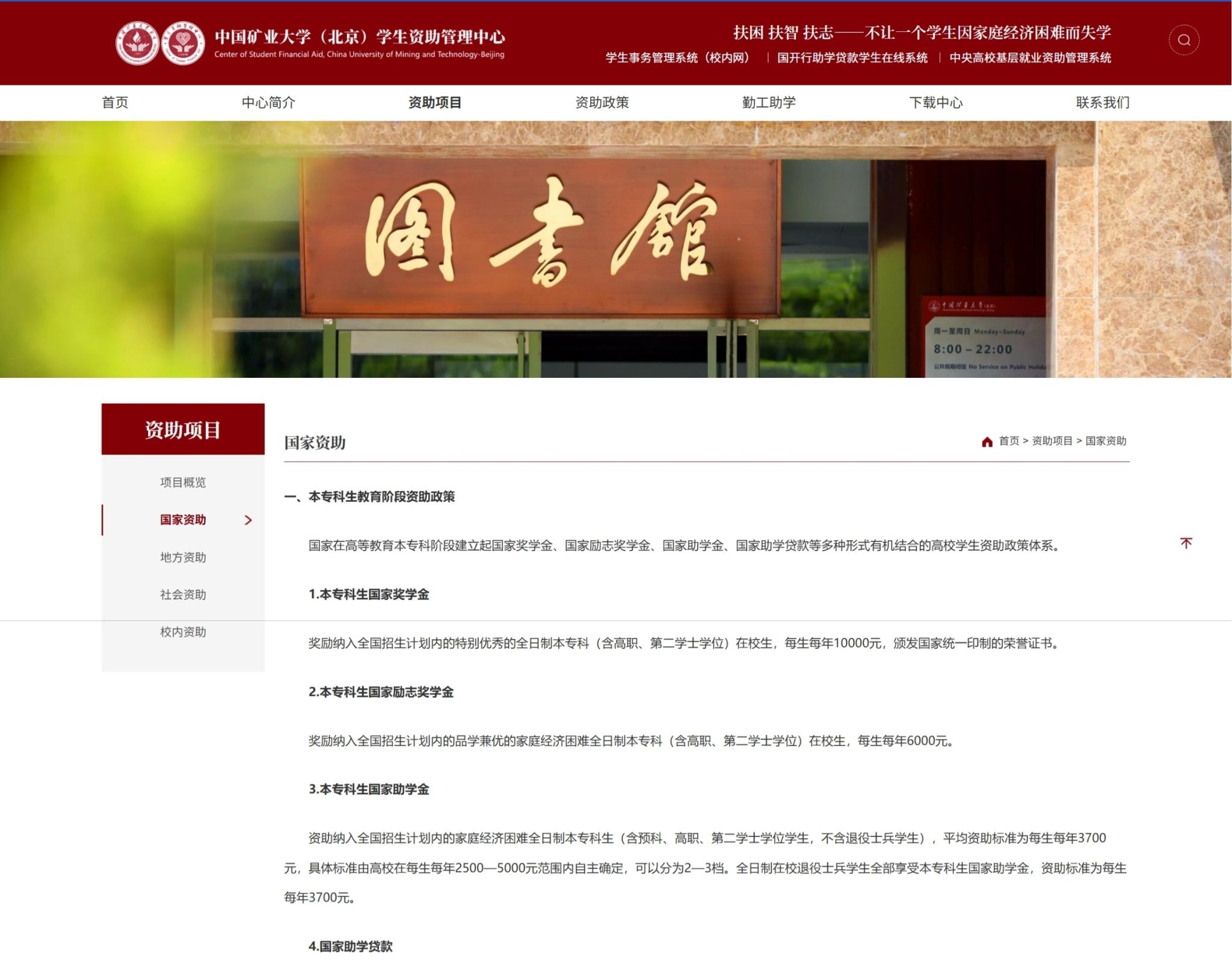
Task: Click the back-to-top arrow icon
Action: coord(1186,543)
